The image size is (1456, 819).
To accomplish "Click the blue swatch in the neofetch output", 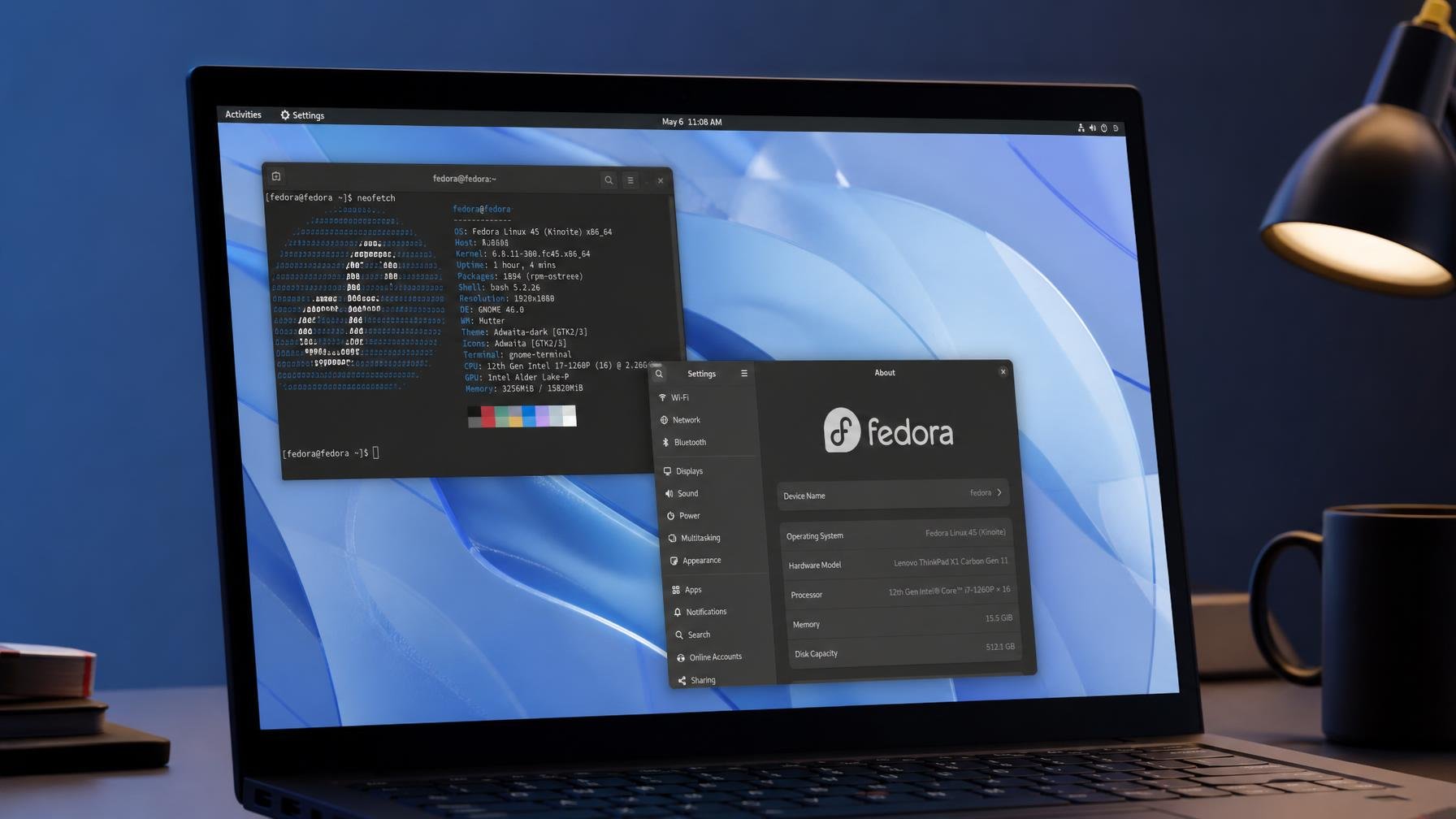I will click(x=529, y=416).
